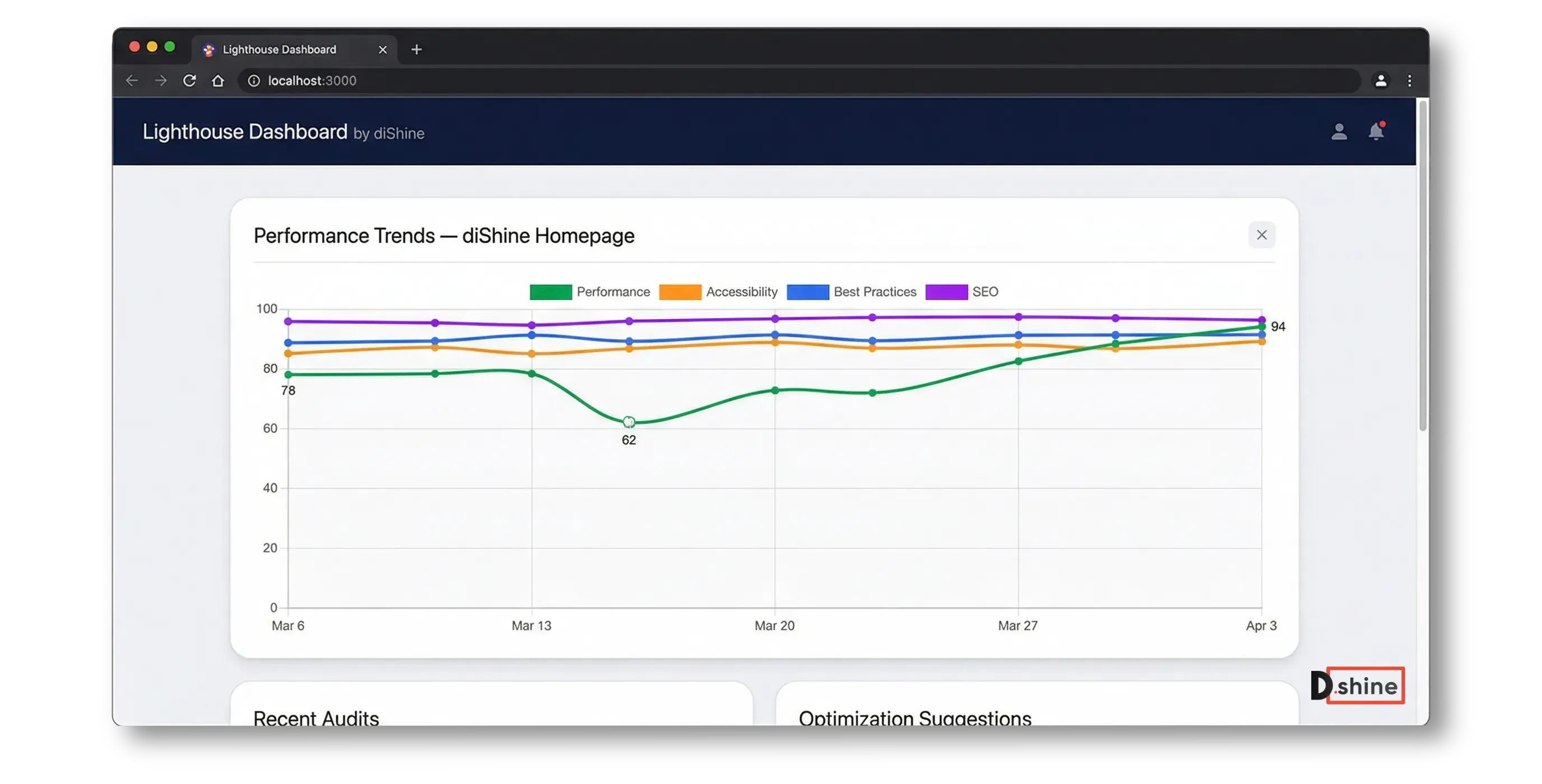Image resolution: width=1542 pixels, height=784 pixels.
Task: Open the notifications bell
Action: tap(1376, 131)
